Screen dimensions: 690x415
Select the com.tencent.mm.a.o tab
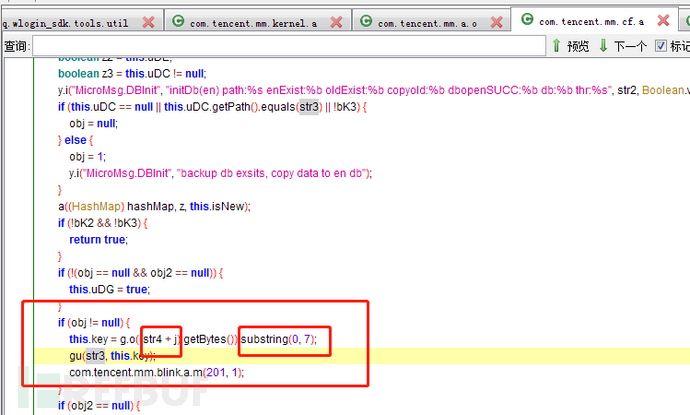[427, 23]
